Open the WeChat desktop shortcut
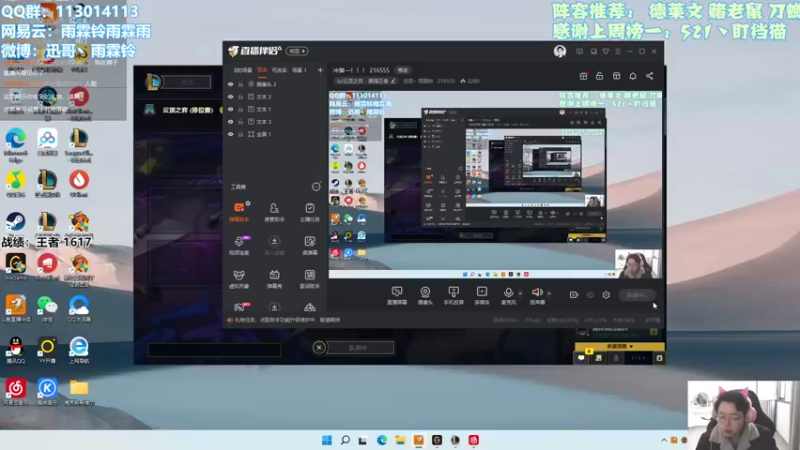Screen dimensions: 800x450 click(x=47, y=308)
